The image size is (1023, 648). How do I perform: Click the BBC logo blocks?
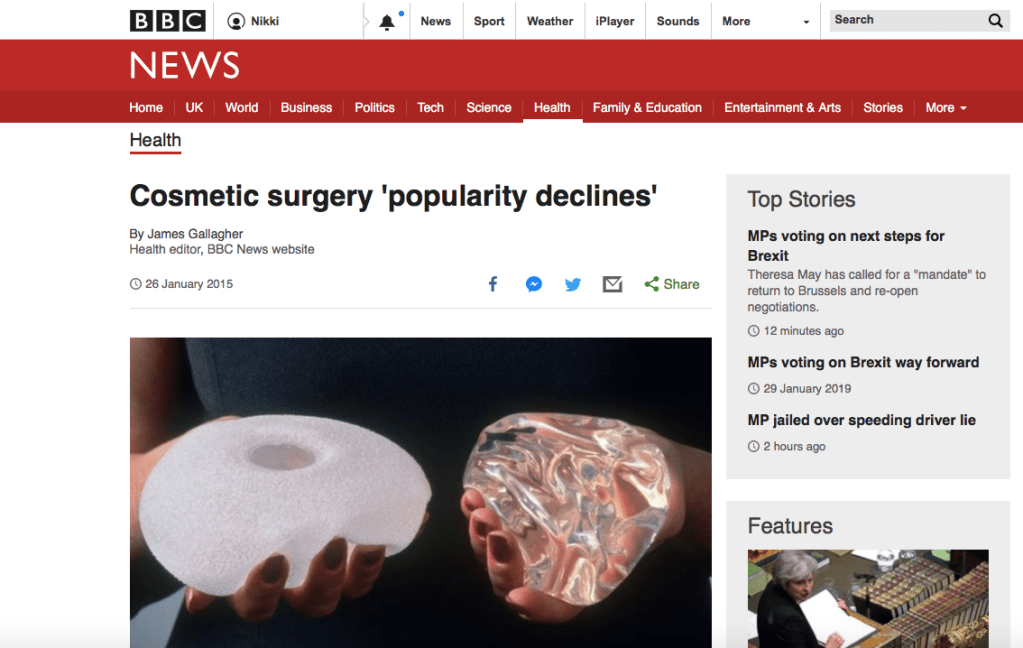click(x=167, y=21)
